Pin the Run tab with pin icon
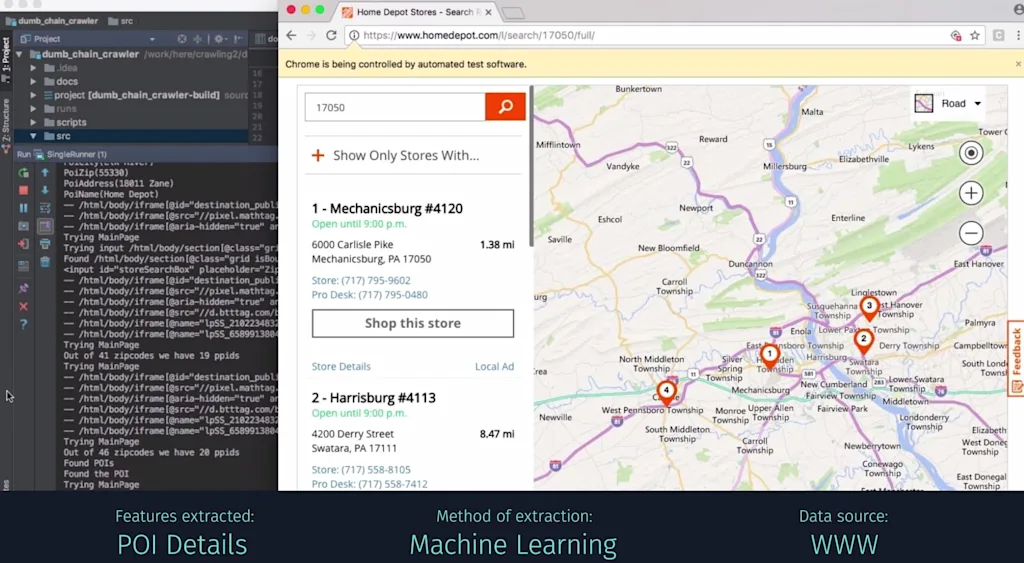This screenshot has width=1024, height=563. (24, 288)
